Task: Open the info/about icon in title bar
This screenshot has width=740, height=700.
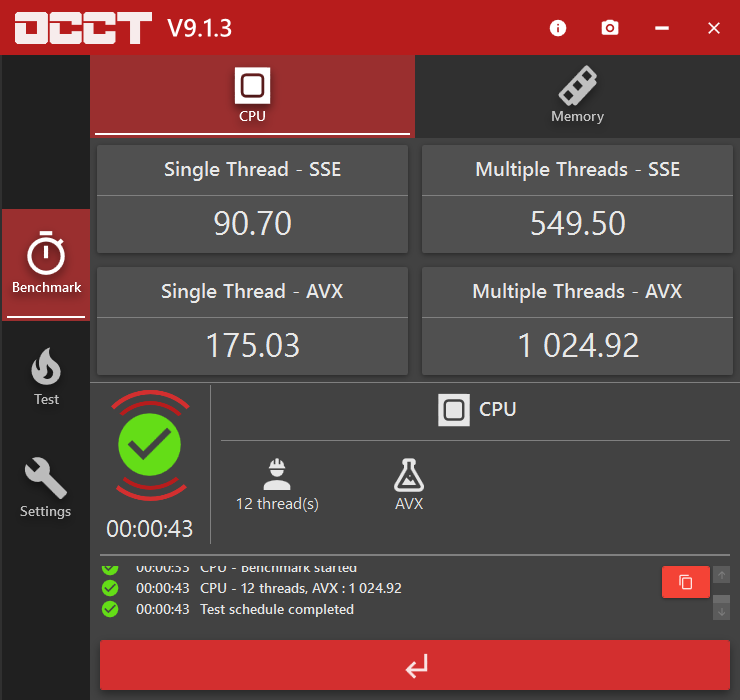Action: pyautogui.click(x=558, y=28)
